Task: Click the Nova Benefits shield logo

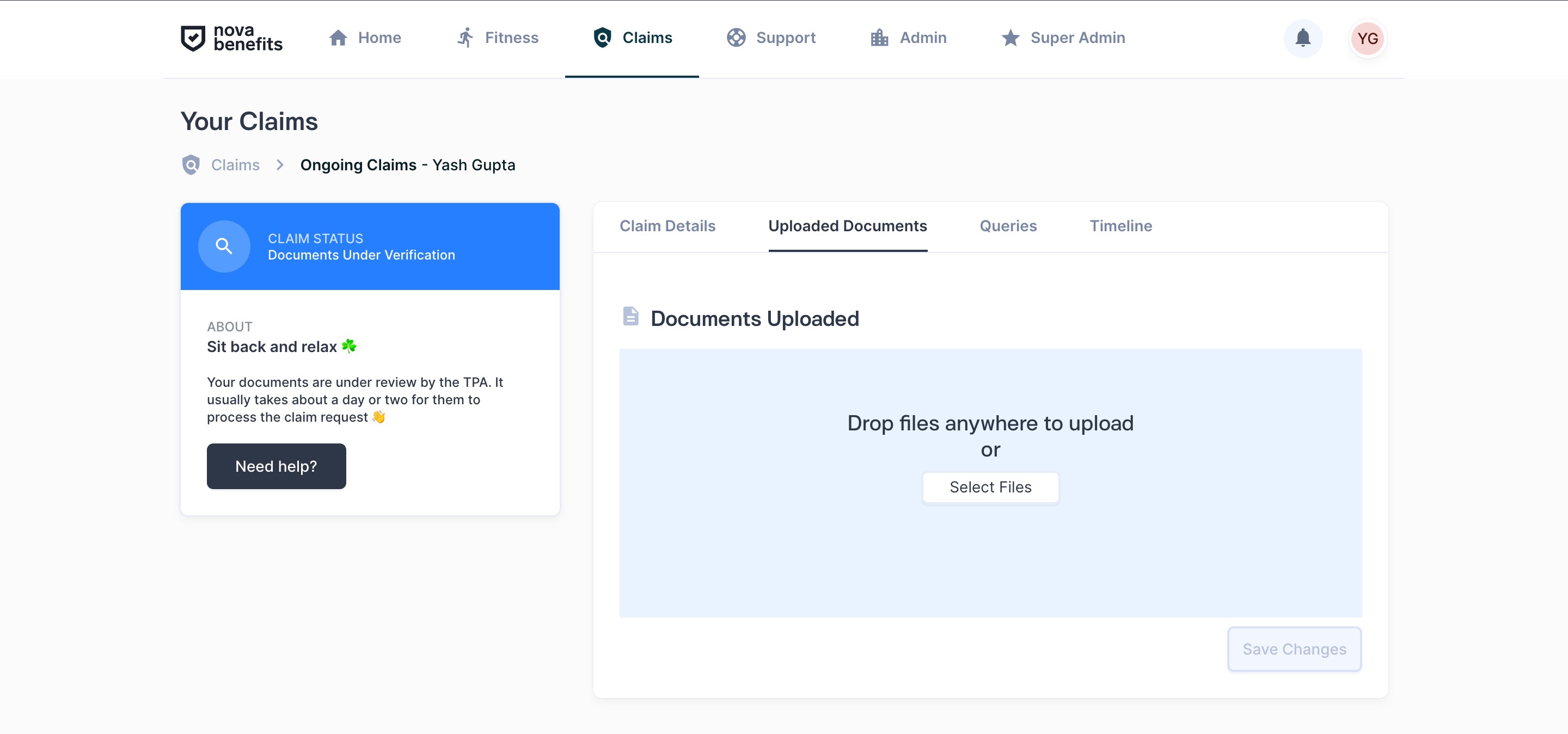Action: pos(193,38)
